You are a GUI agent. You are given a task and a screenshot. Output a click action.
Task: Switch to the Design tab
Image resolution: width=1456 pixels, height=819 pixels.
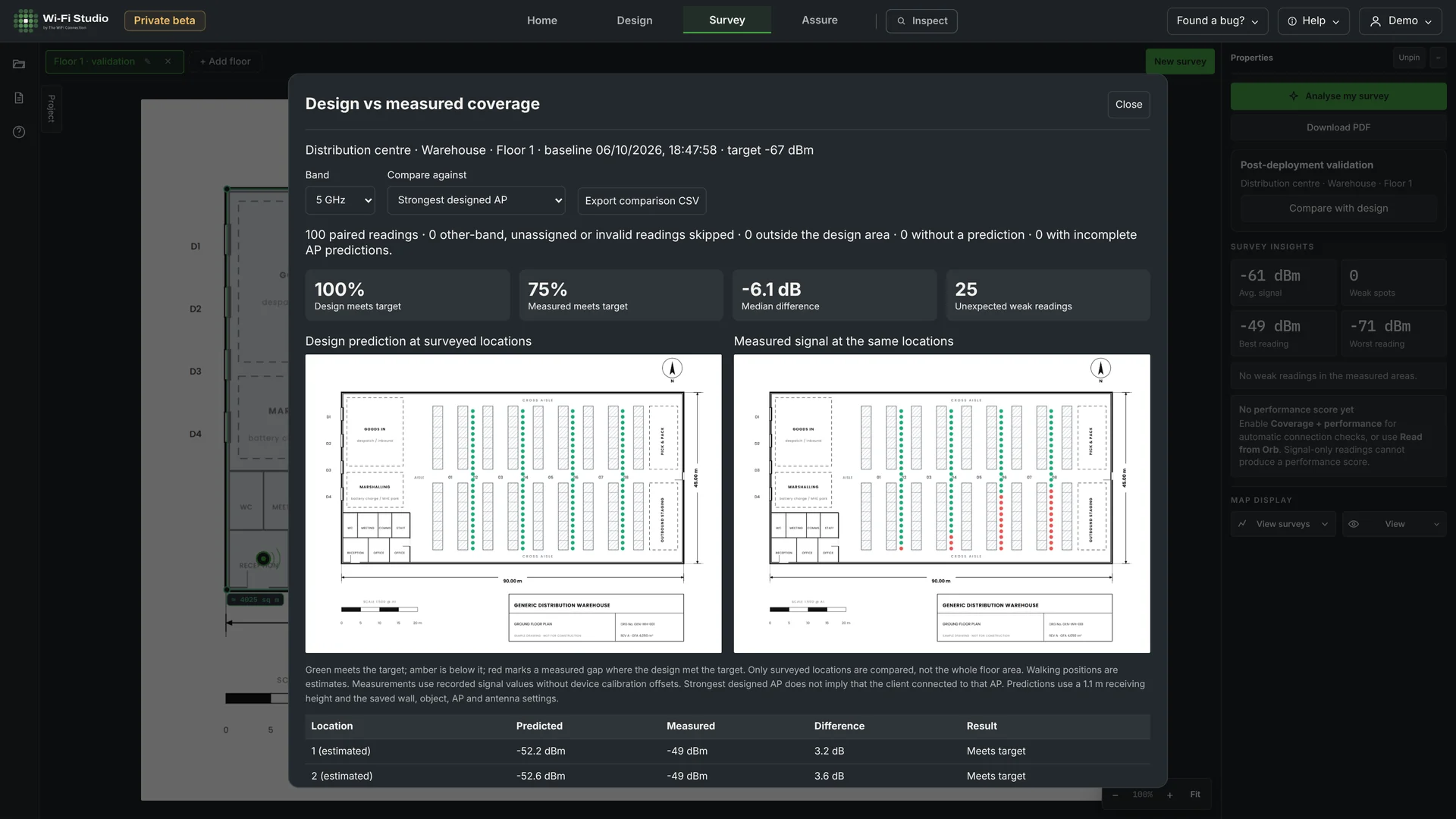coord(635,20)
